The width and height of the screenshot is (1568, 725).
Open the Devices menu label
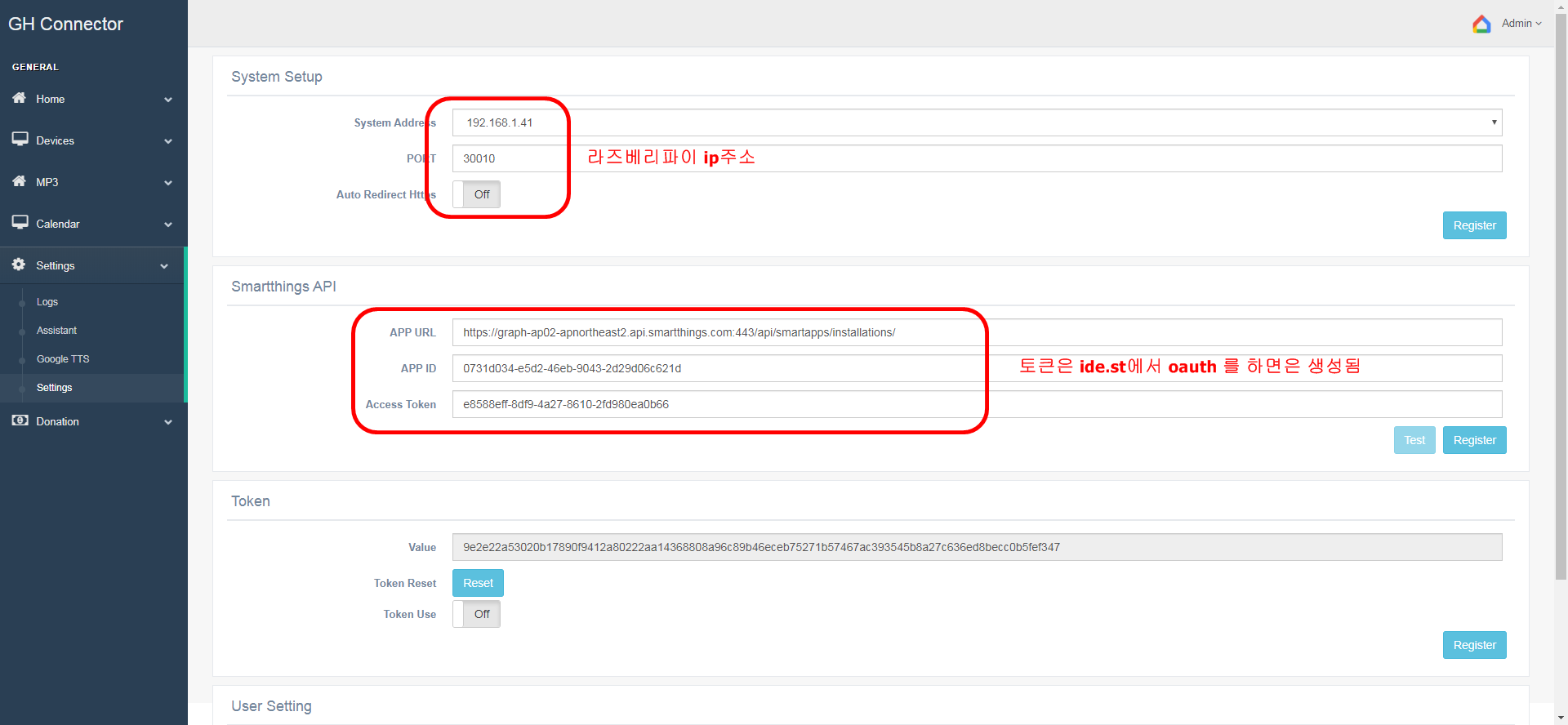[55, 140]
